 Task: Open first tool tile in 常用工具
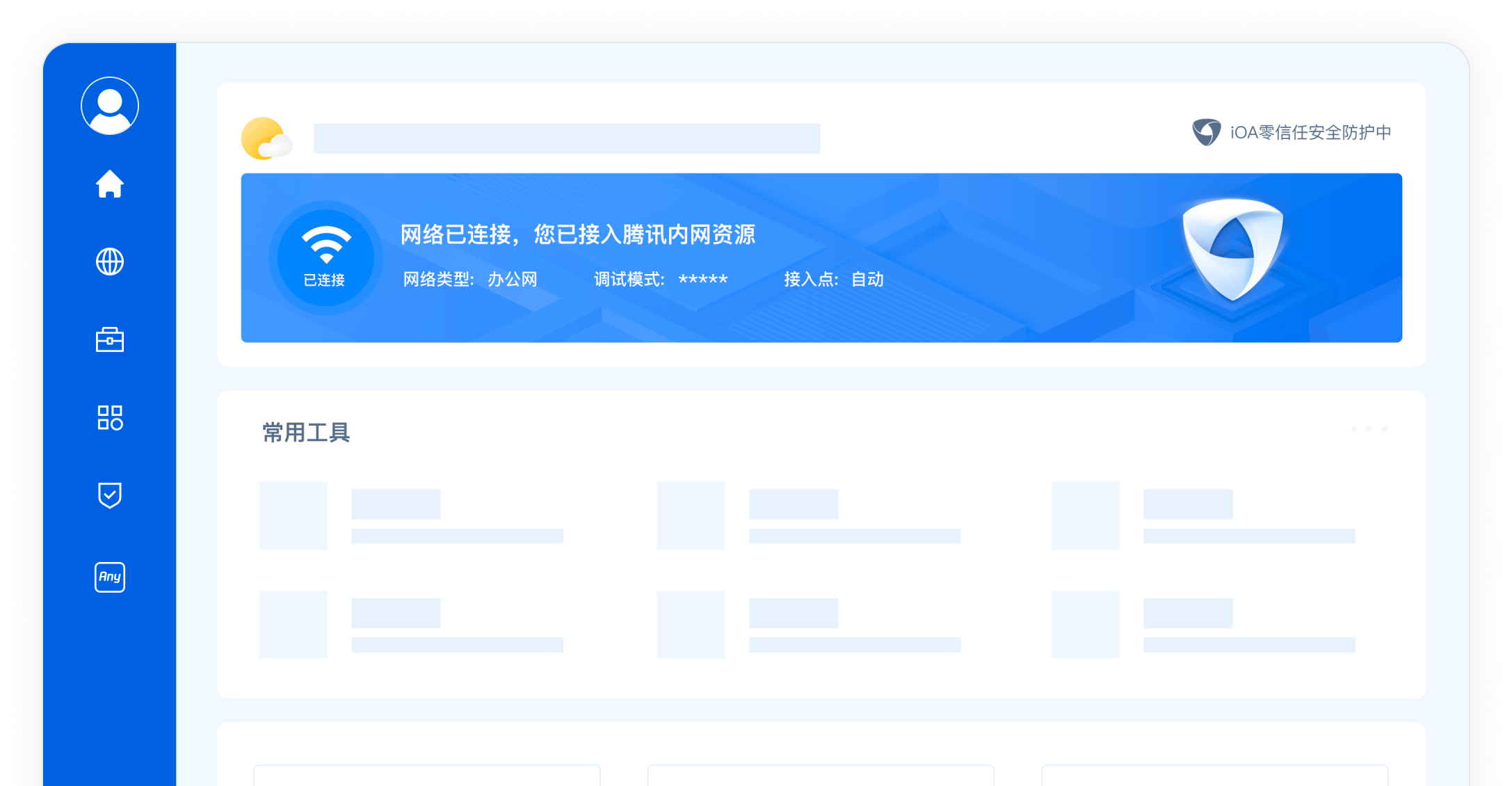[293, 515]
